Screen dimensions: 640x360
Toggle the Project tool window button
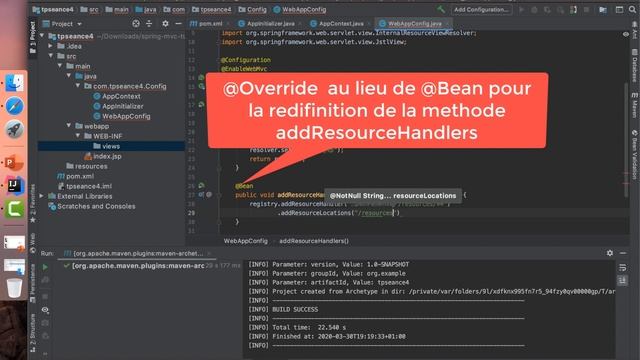coord(33,37)
